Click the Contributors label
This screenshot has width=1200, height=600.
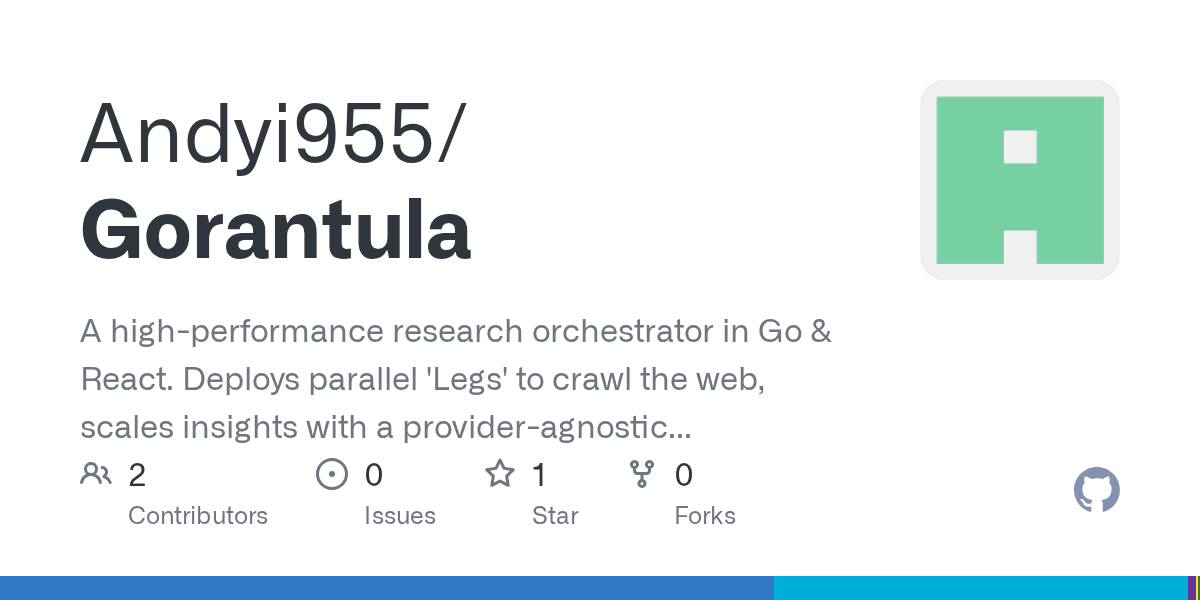point(198,516)
